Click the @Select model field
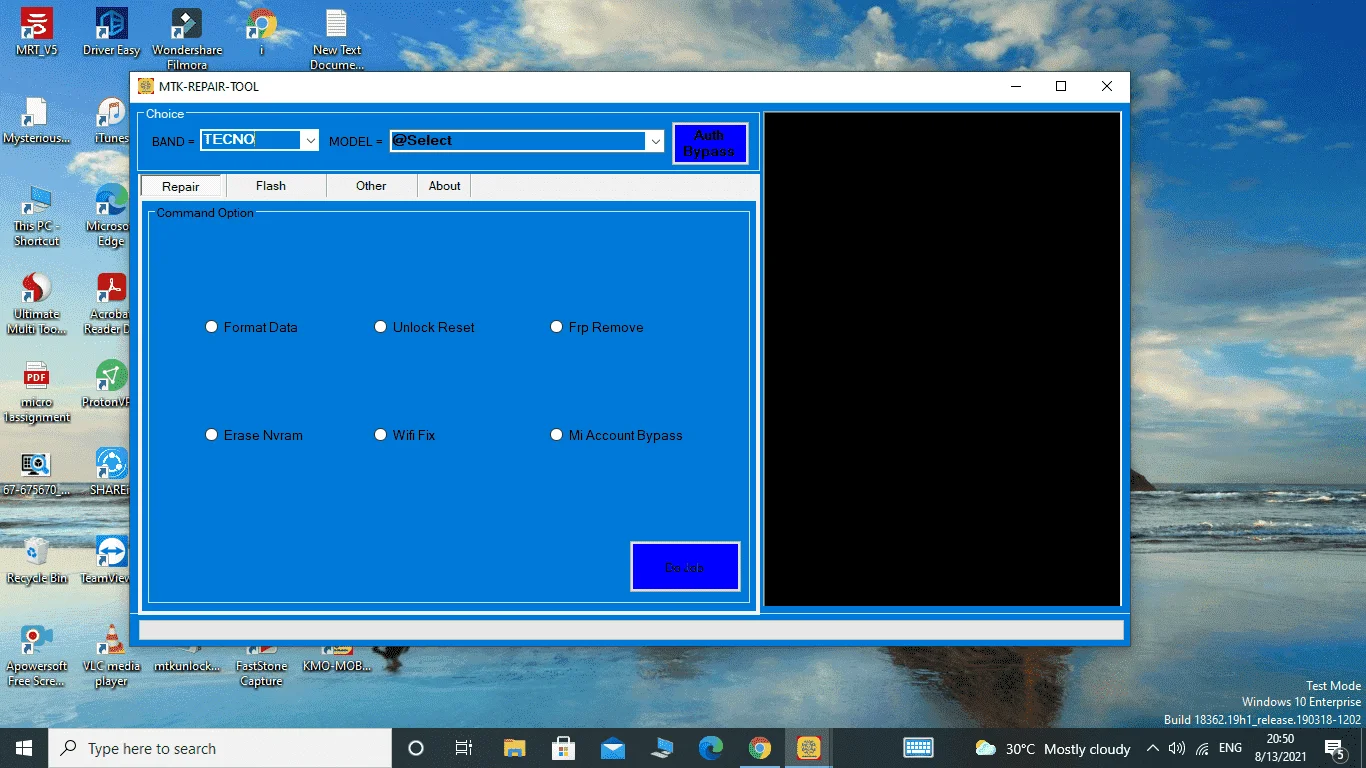This screenshot has width=1366, height=768. tap(518, 141)
